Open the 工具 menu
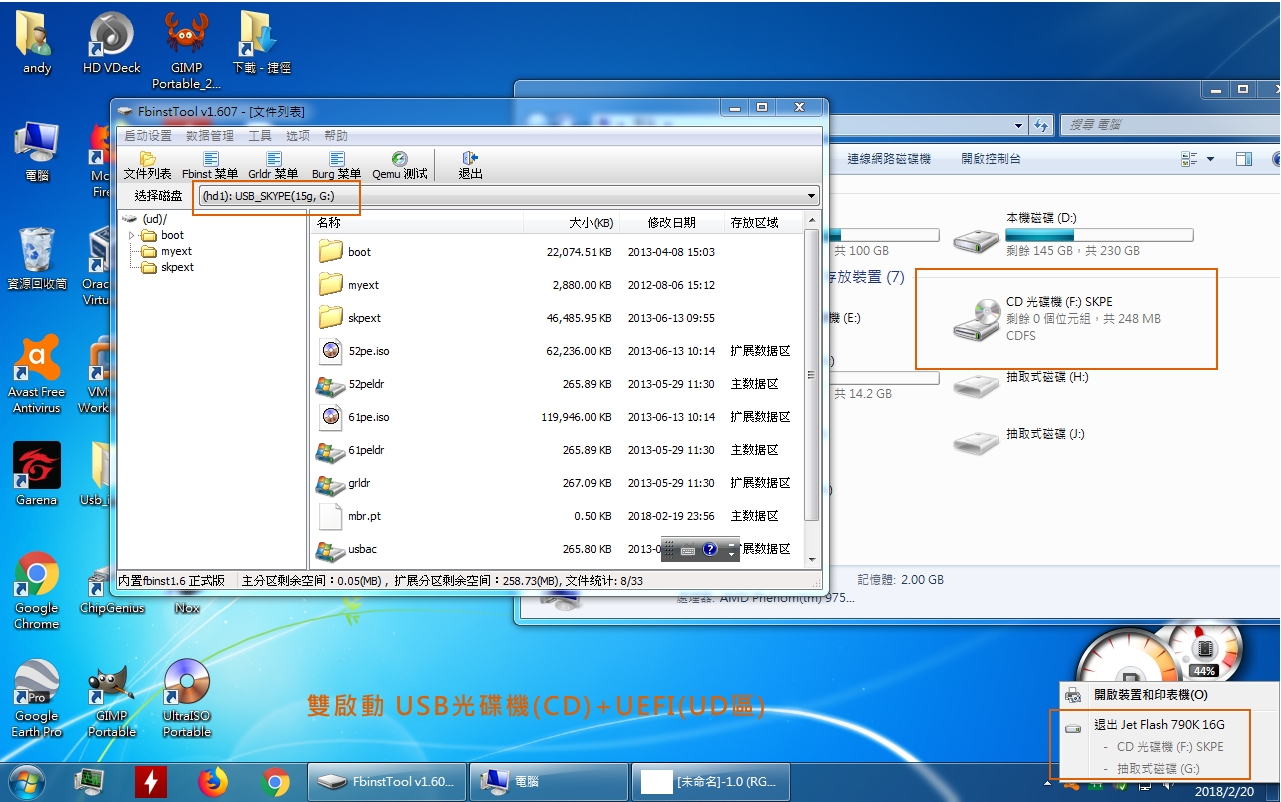Image resolution: width=1281 pixels, height=802 pixels. pos(260,135)
